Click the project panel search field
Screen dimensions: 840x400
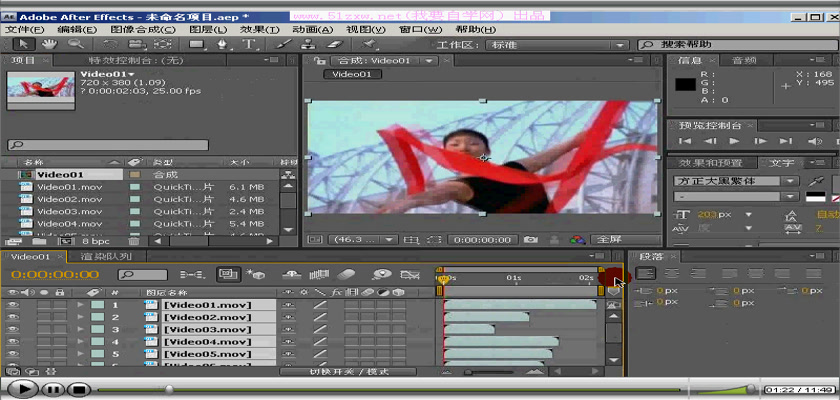[108, 145]
